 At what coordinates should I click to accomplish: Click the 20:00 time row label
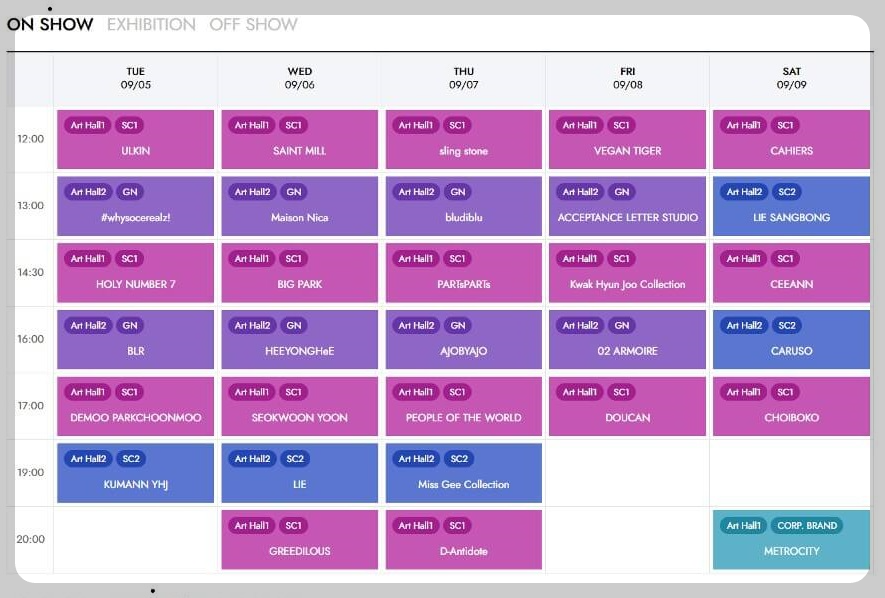point(30,539)
